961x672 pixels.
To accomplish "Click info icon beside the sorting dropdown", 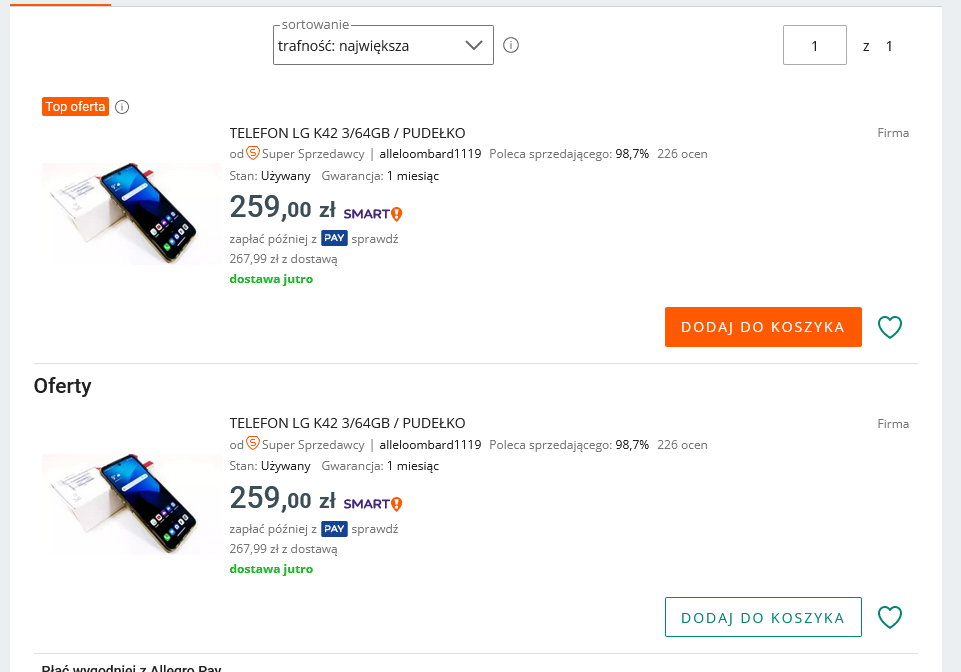I will pyautogui.click(x=511, y=45).
